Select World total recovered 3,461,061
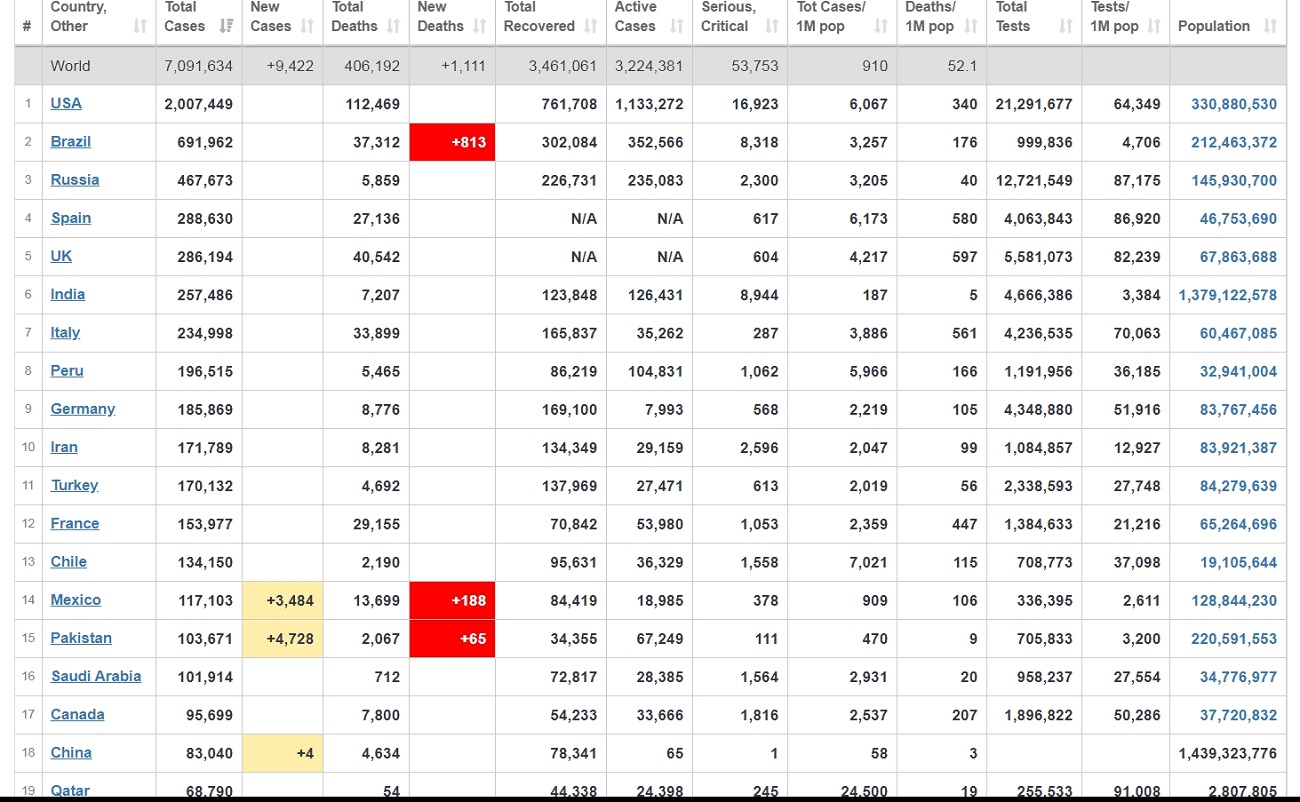The width and height of the screenshot is (1300, 802). point(562,66)
